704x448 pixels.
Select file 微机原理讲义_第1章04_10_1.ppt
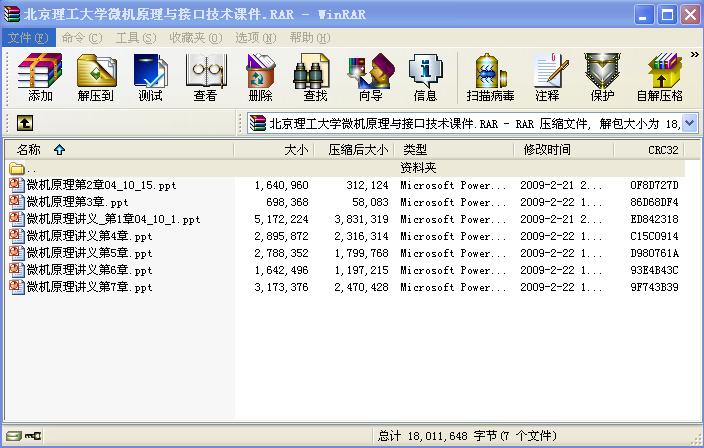click(x=113, y=219)
